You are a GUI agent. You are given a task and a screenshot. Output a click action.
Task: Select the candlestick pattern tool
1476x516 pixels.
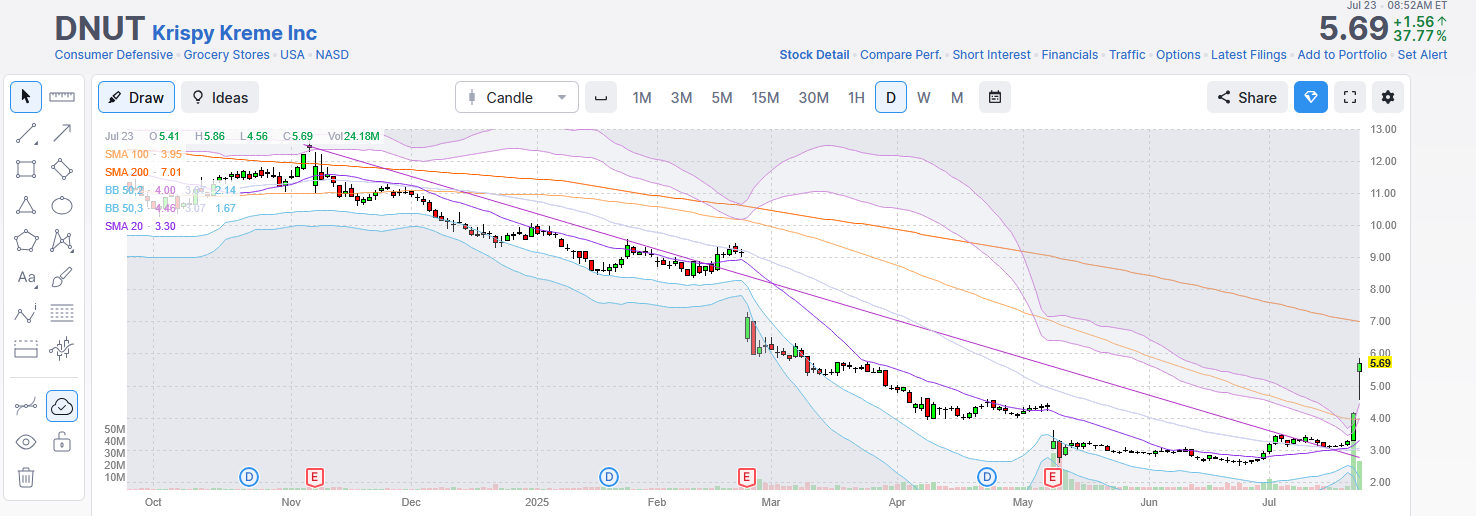(x=62, y=349)
